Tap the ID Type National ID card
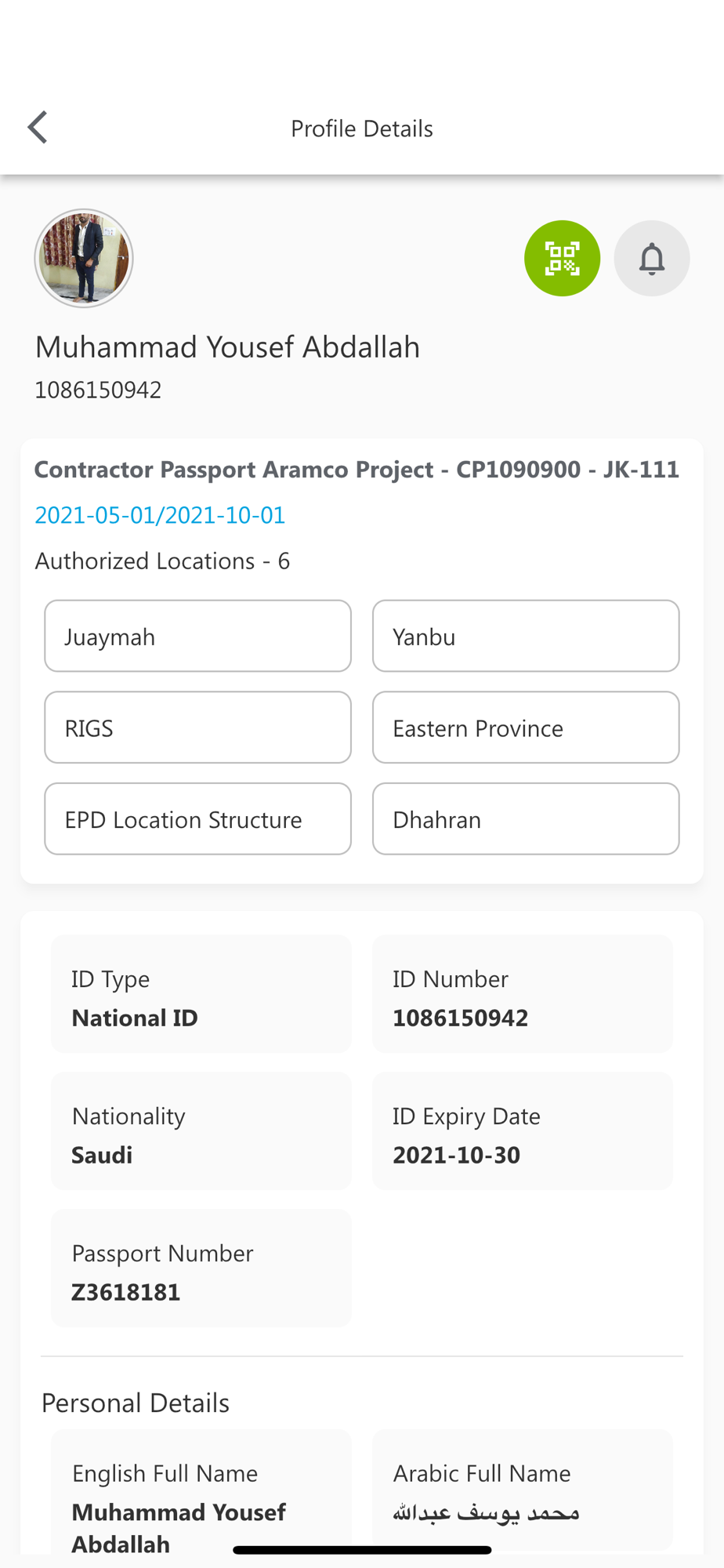 tap(201, 993)
